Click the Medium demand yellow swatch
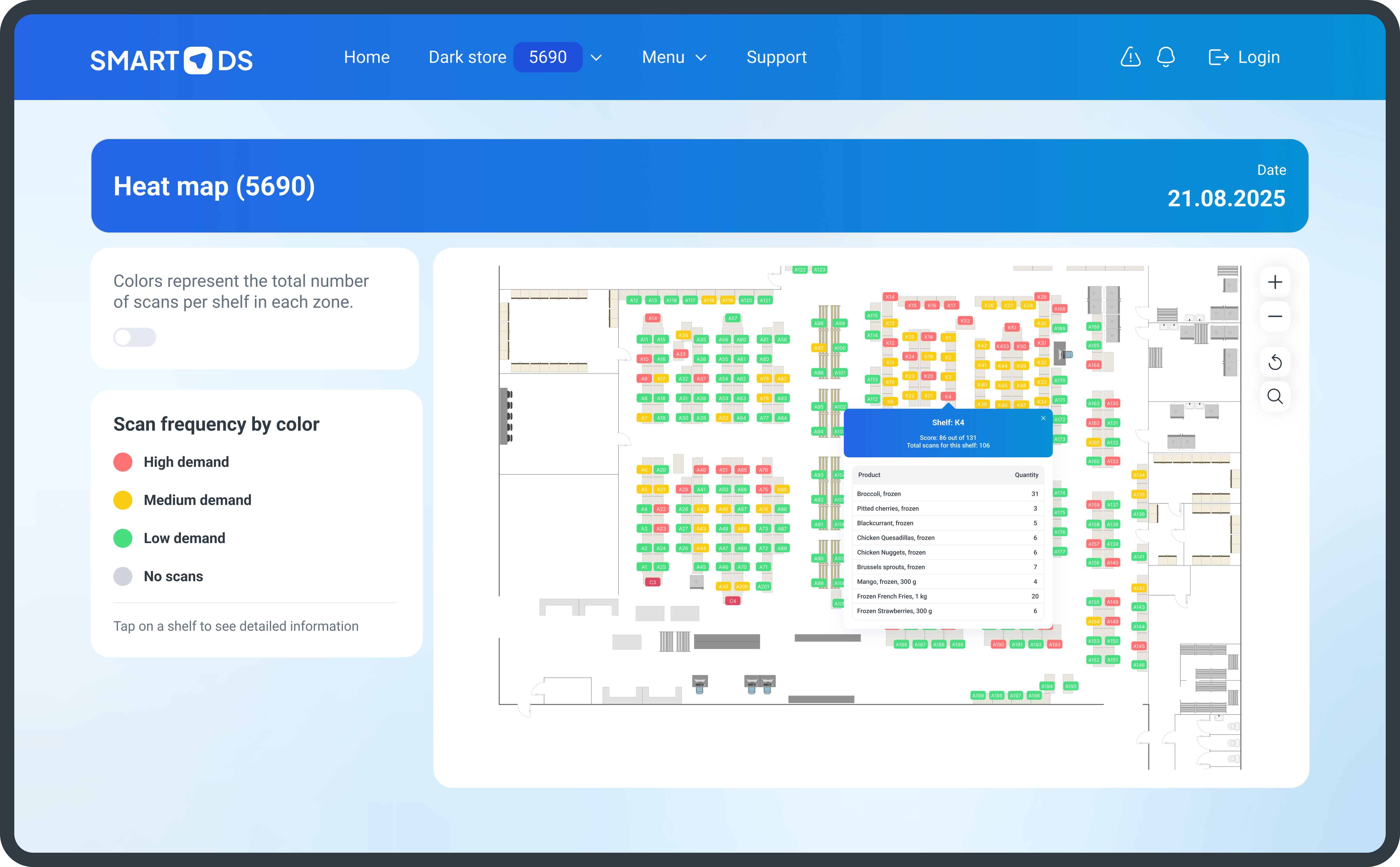This screenshot has height=867, width=1400. (123, 500)
